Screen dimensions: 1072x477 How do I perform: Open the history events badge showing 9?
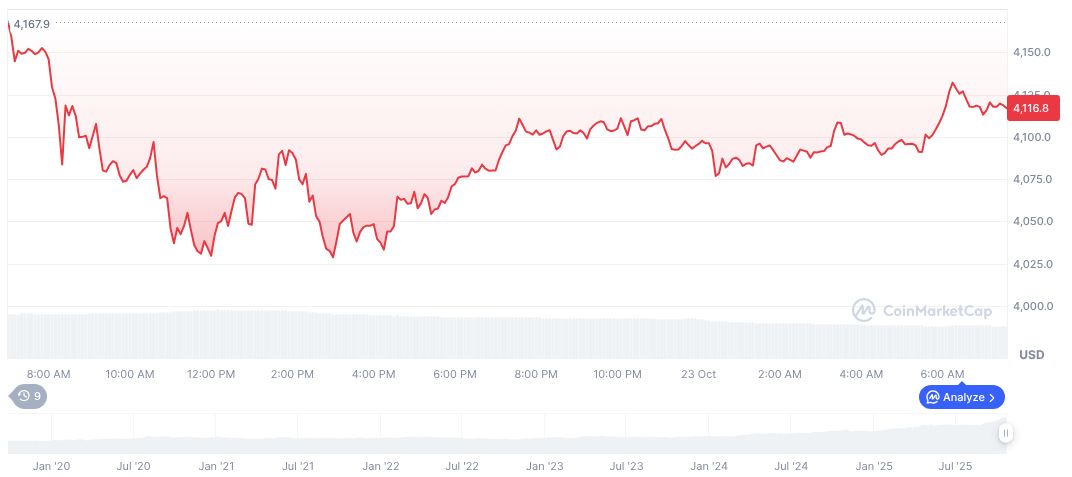coord(29,396)
